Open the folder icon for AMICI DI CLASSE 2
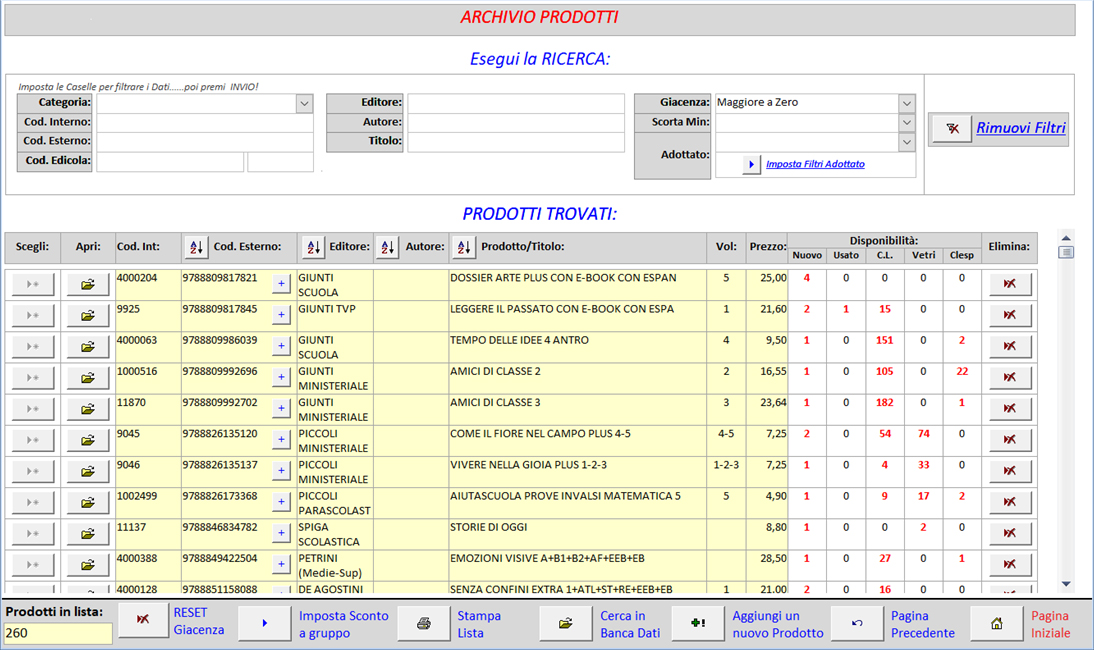The image size is (1094, 650). 88,378
